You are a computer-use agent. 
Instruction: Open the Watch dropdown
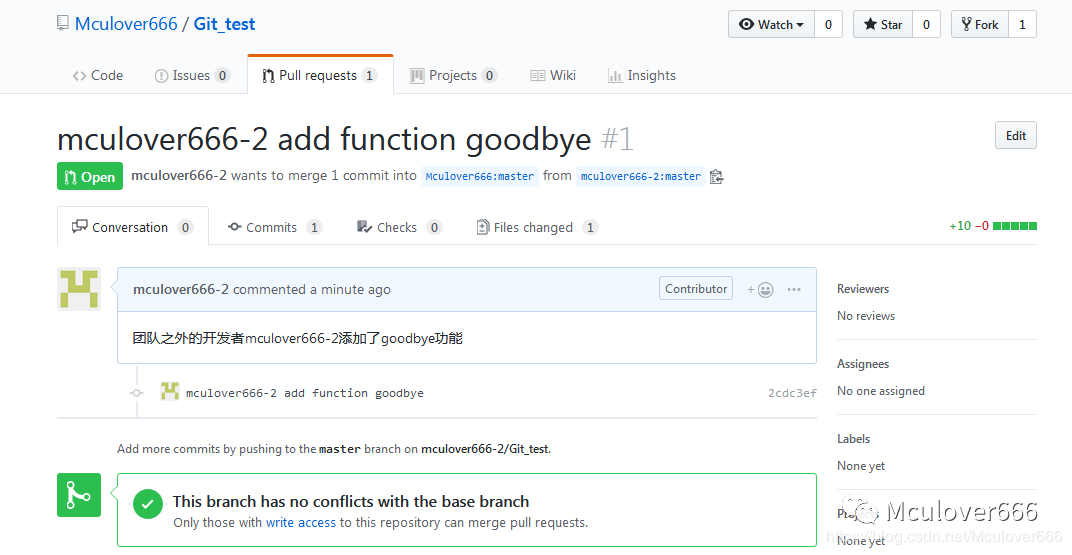click(771, 25)
